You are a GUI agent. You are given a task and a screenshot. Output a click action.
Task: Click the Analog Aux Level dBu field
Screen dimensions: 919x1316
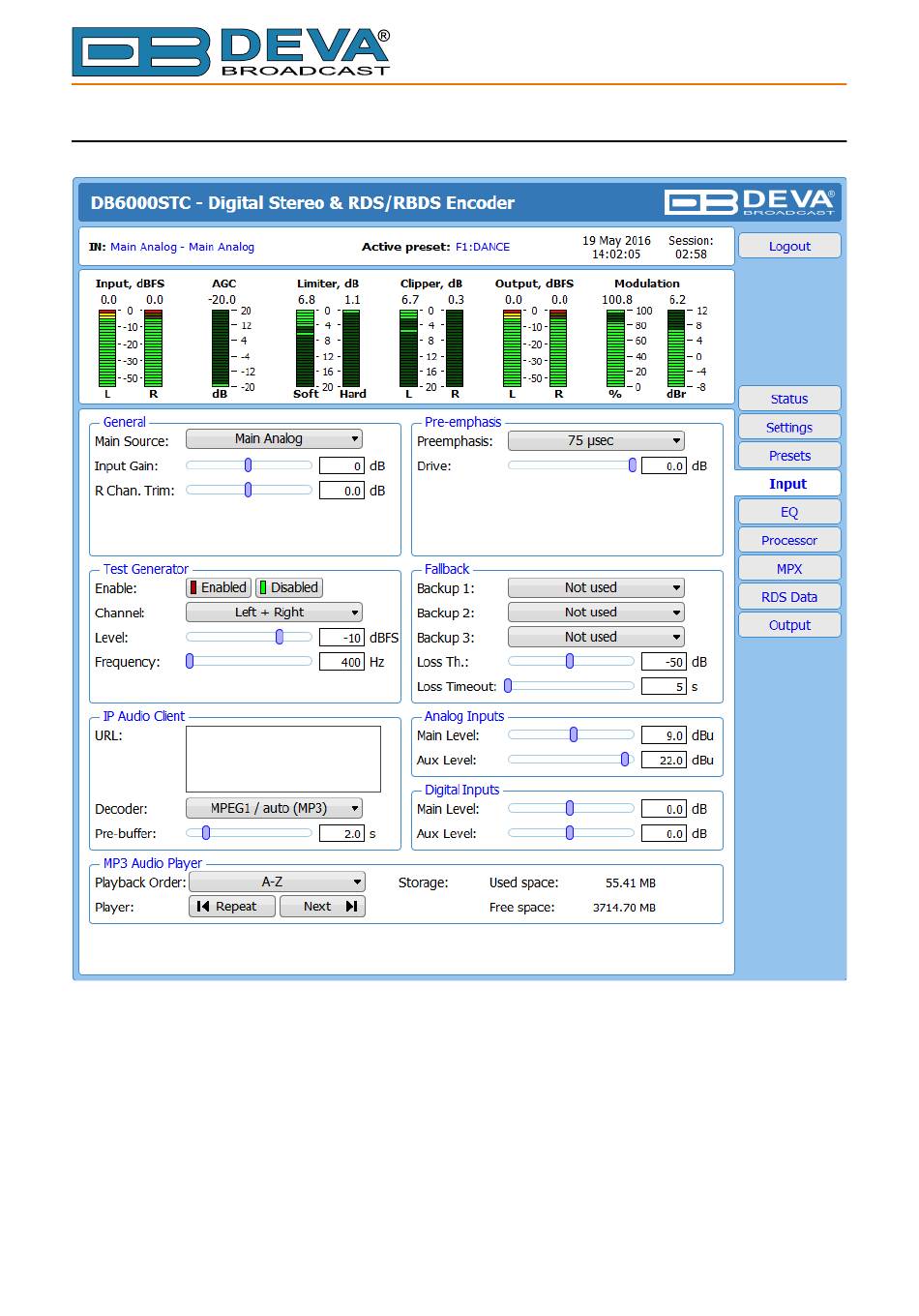tap(664, 761)
